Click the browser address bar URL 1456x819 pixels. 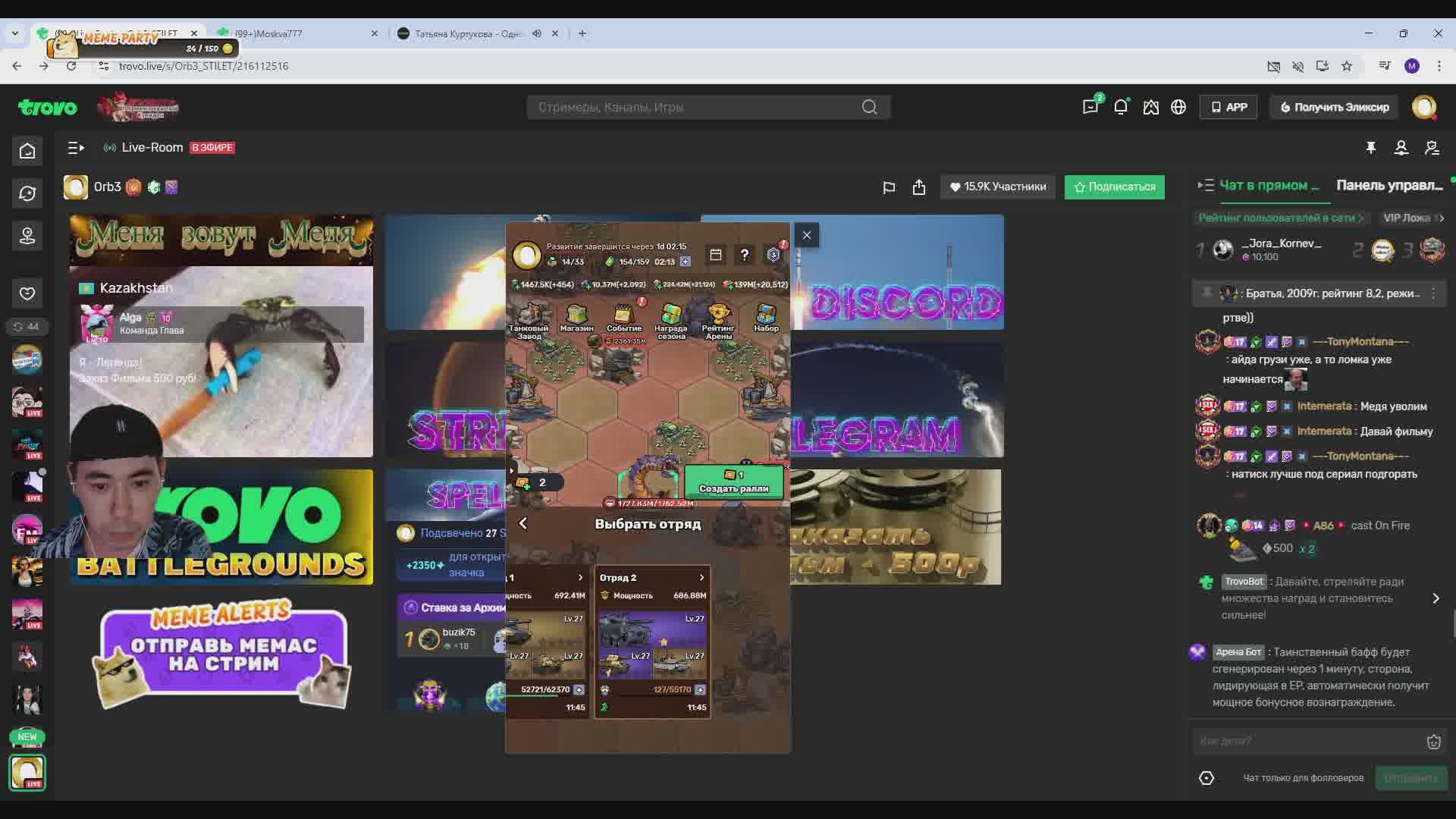[x=204, y=66]
